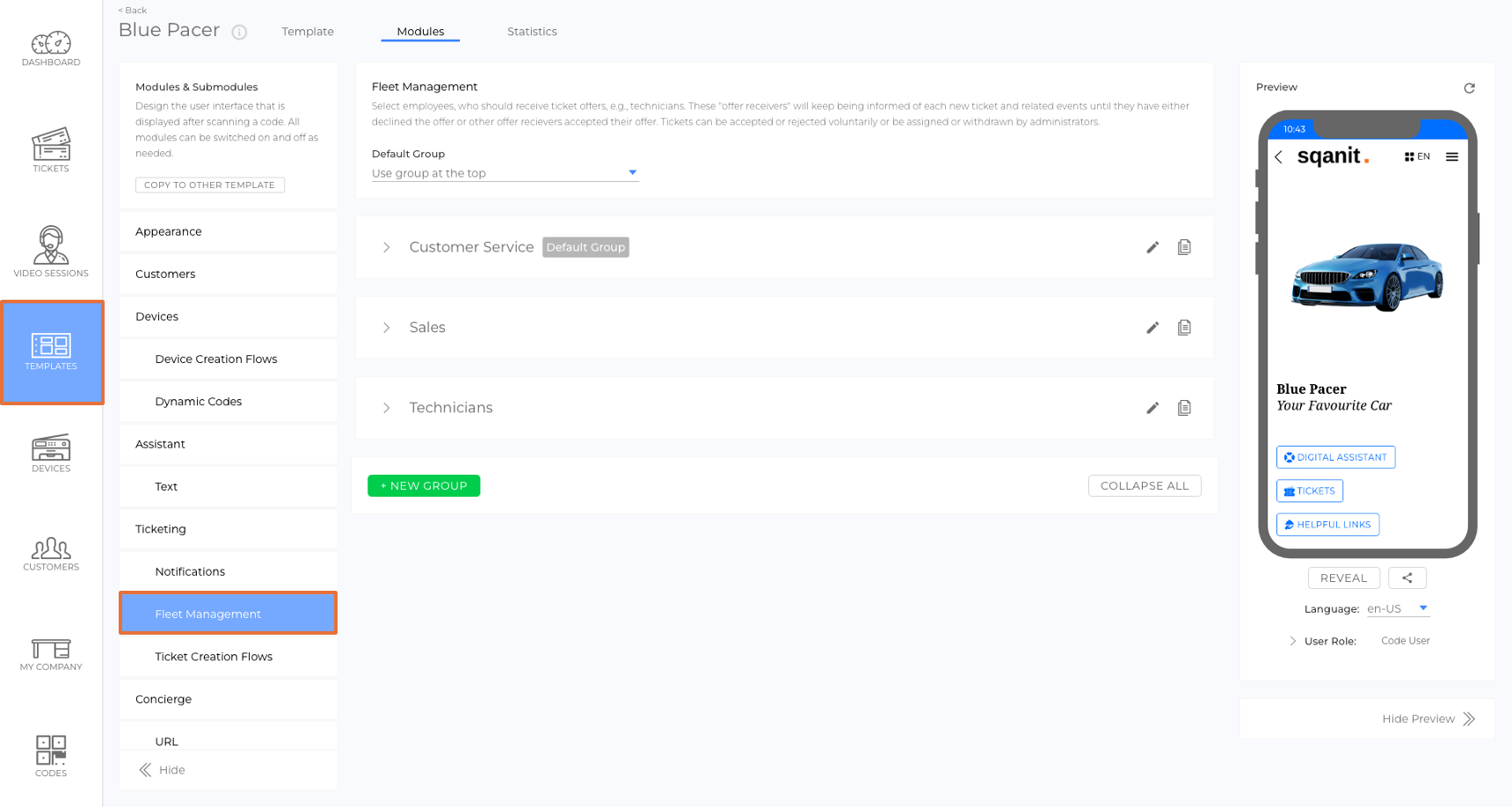Viewport: 1512px width, 807px height.
Task: Open Ticket Creation Flows submodule
Action: [x=229, y=657]
